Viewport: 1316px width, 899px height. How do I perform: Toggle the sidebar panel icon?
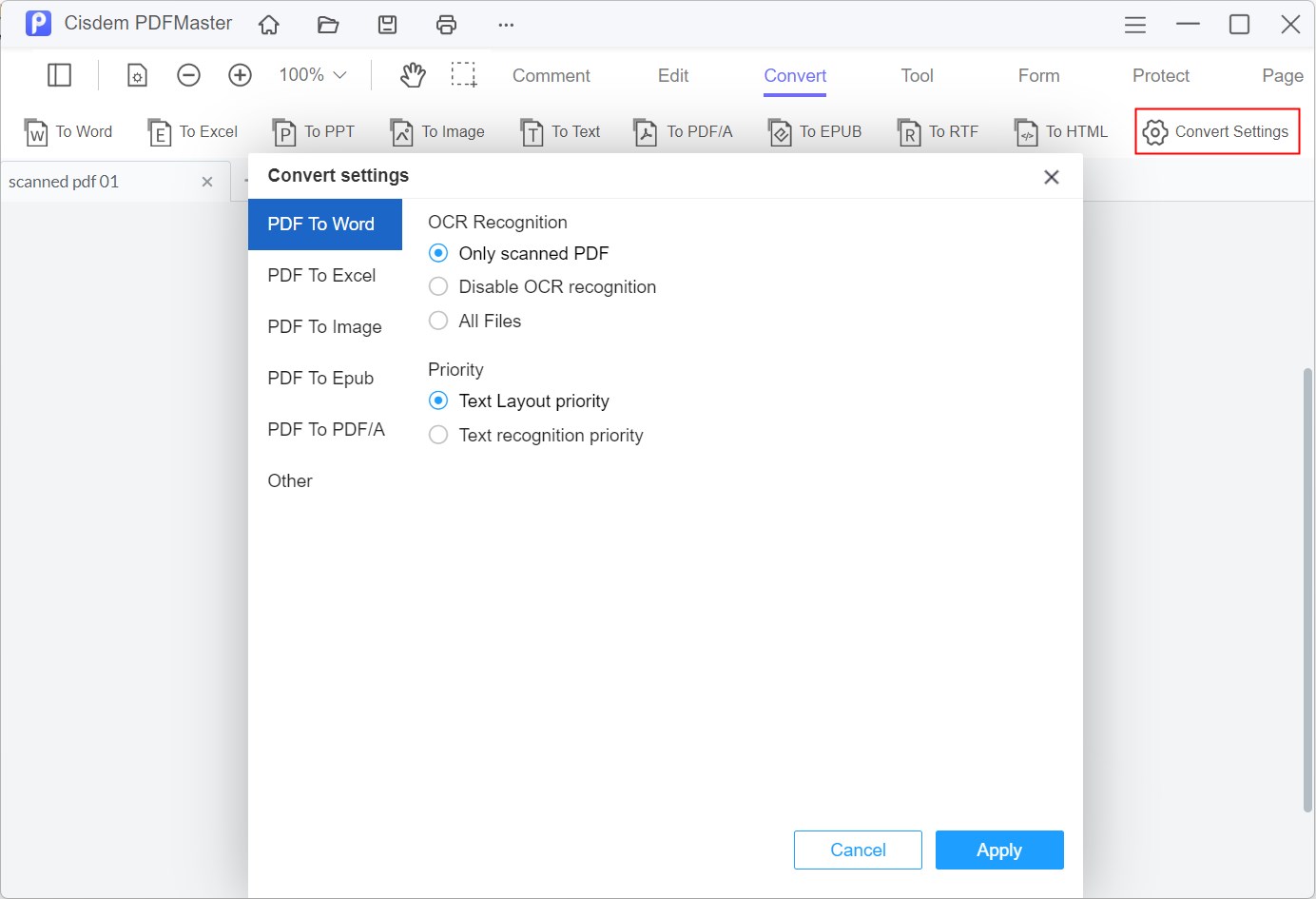pos(59,75)
